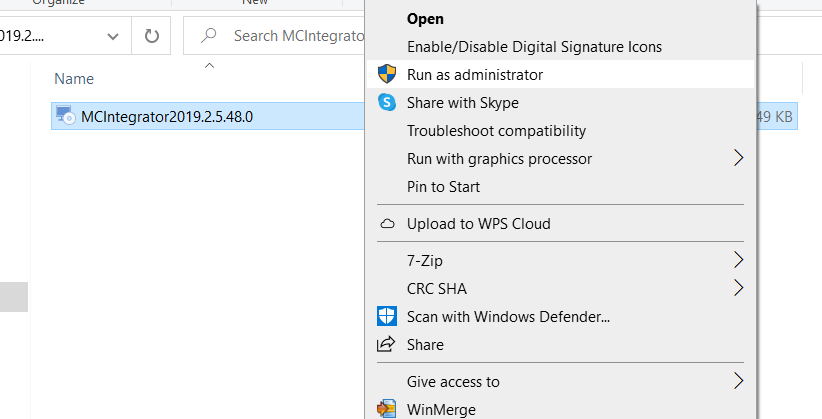Select Enable/Disable Digital Signature Icons
Screen dimensions: 822x419
(560, 47)
